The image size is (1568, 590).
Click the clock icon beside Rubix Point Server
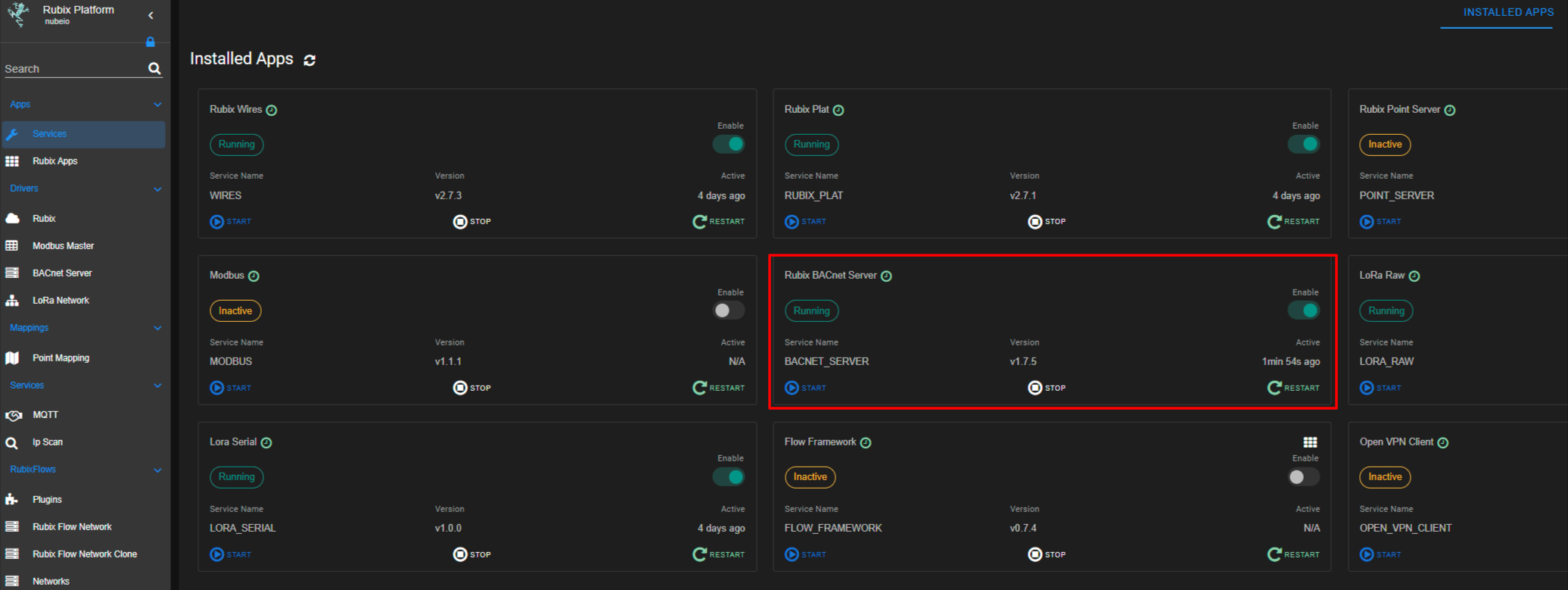click(1450, 110)
